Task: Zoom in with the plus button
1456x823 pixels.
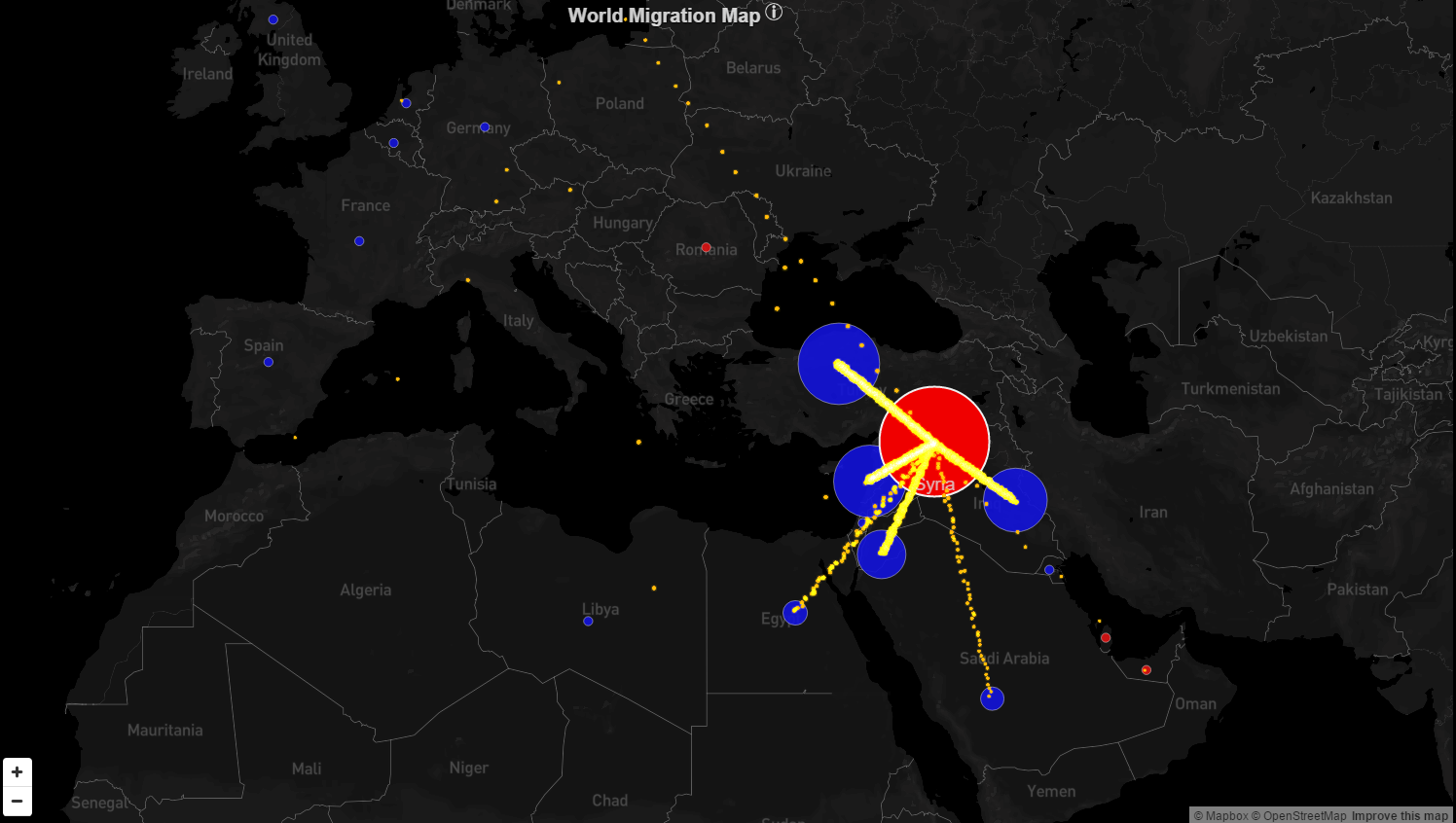Action: click(x=18, y=772)
